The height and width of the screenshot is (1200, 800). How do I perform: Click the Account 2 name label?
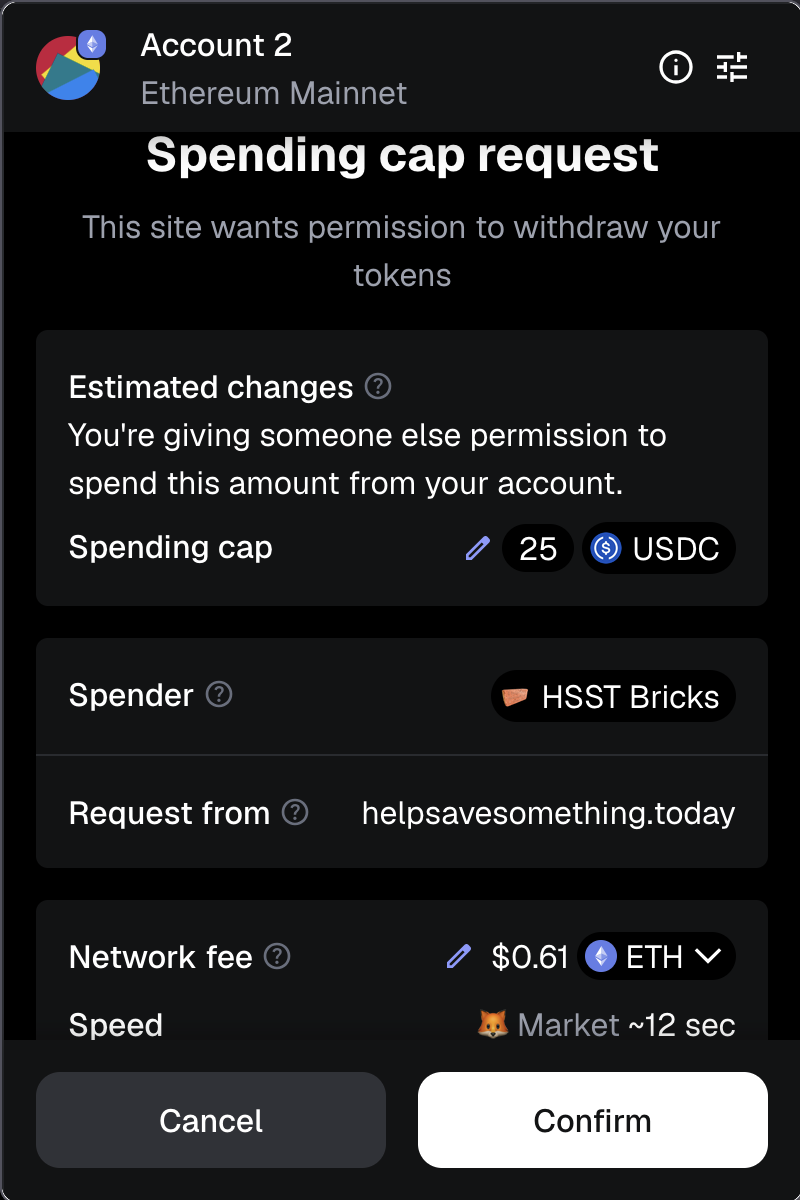pos(216,45)
